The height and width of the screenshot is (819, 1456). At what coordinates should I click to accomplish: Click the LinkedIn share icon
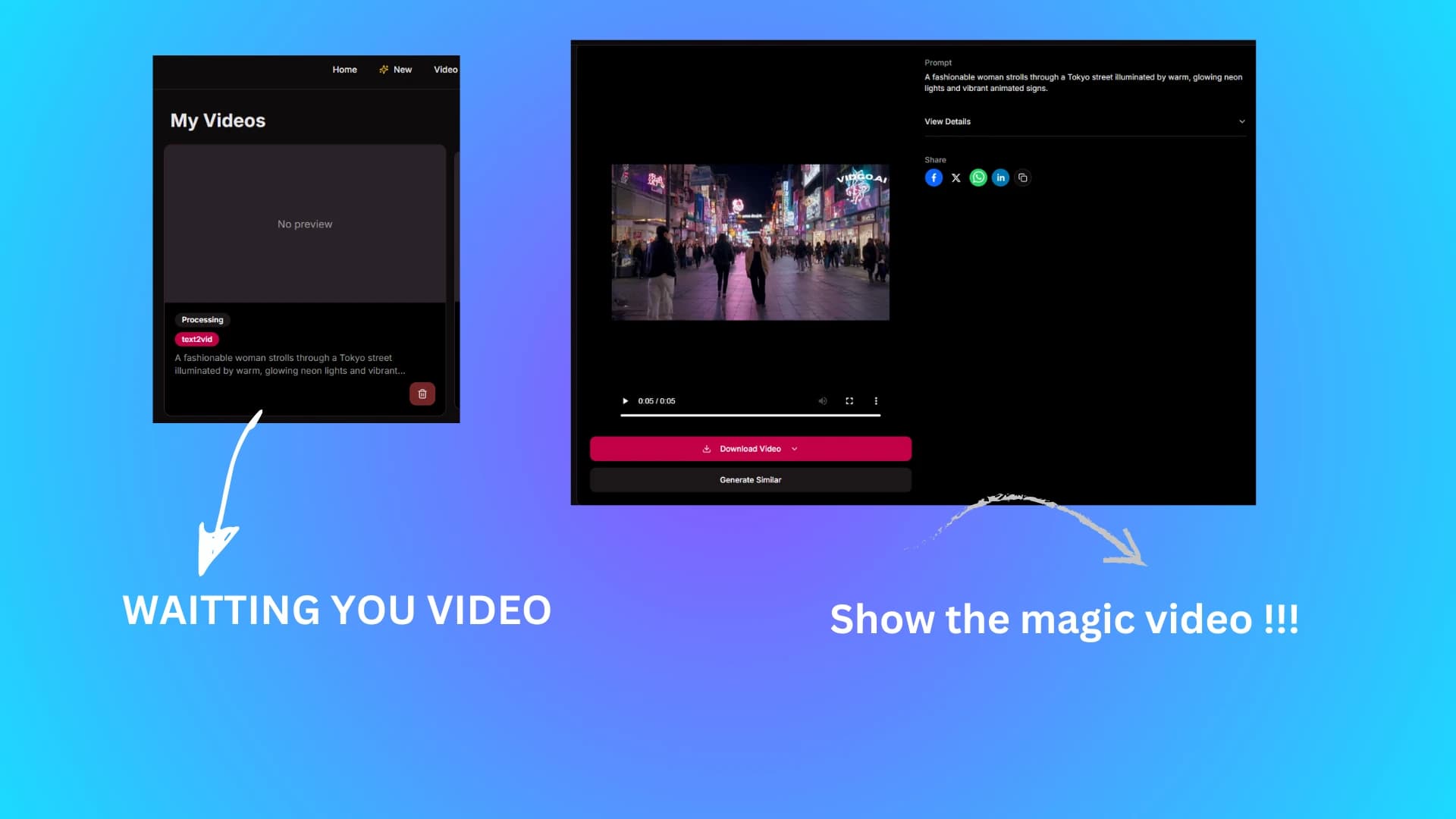click(x=1000, y=177)
